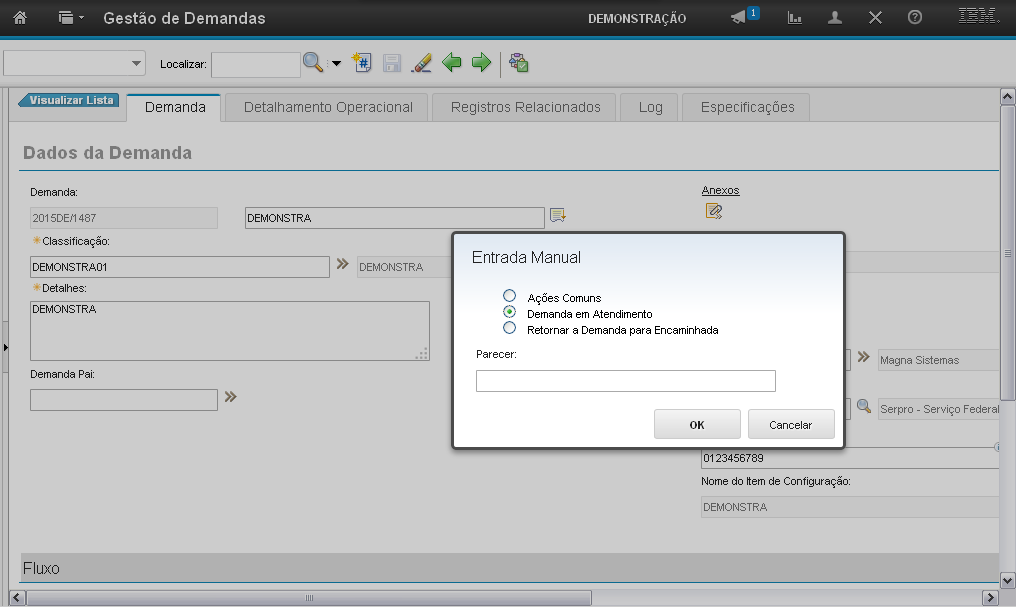Open the reports bar chart icon
Screen dimensions: 1016x607
point(795,18)
